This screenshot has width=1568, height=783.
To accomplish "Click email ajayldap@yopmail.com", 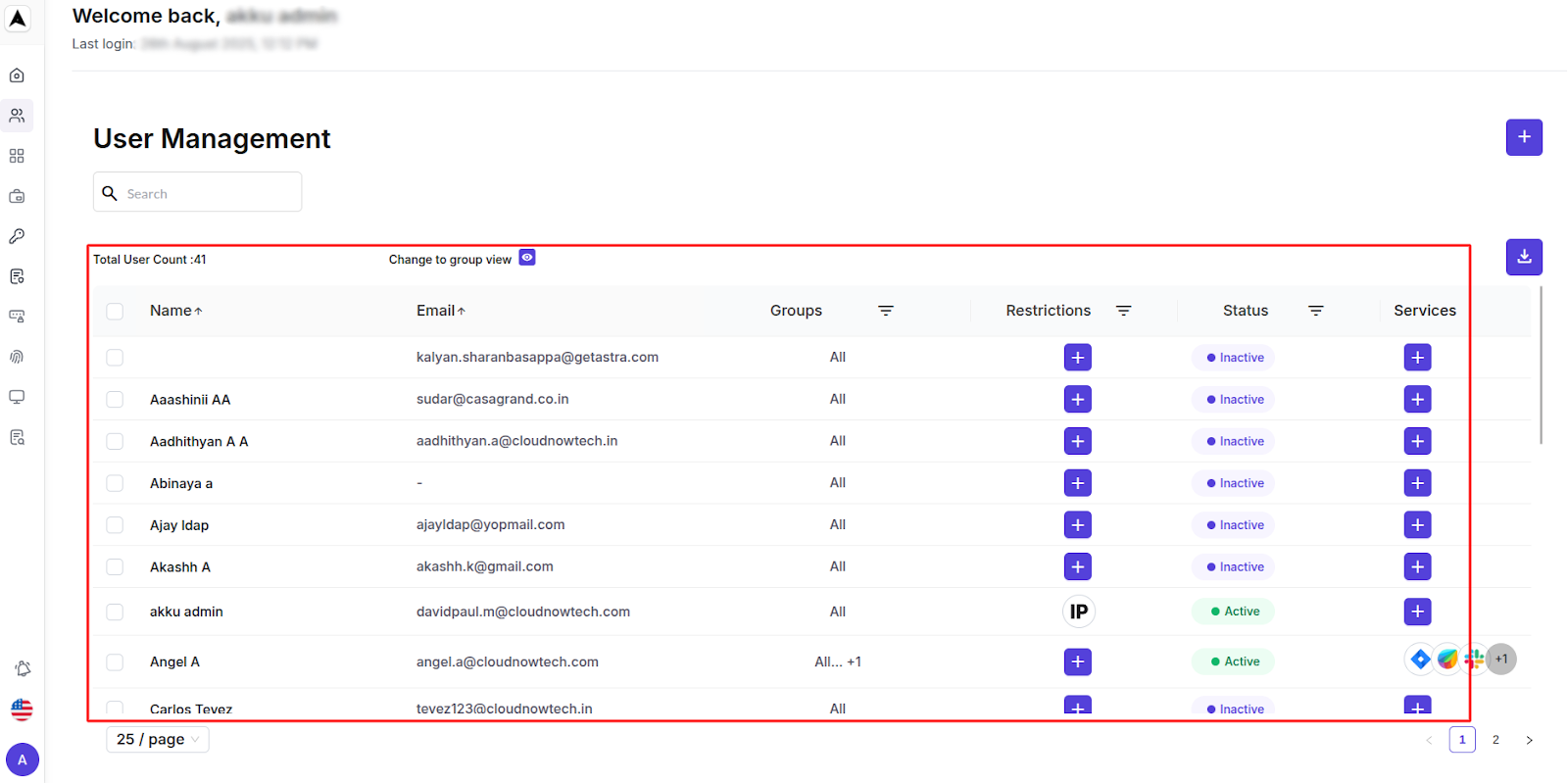I will point(490,525).
